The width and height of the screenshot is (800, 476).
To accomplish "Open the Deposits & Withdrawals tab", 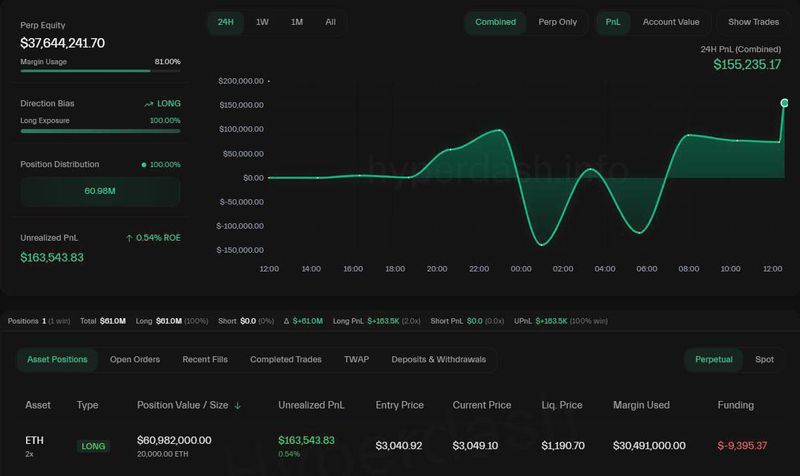I will [x=439, y=360].
